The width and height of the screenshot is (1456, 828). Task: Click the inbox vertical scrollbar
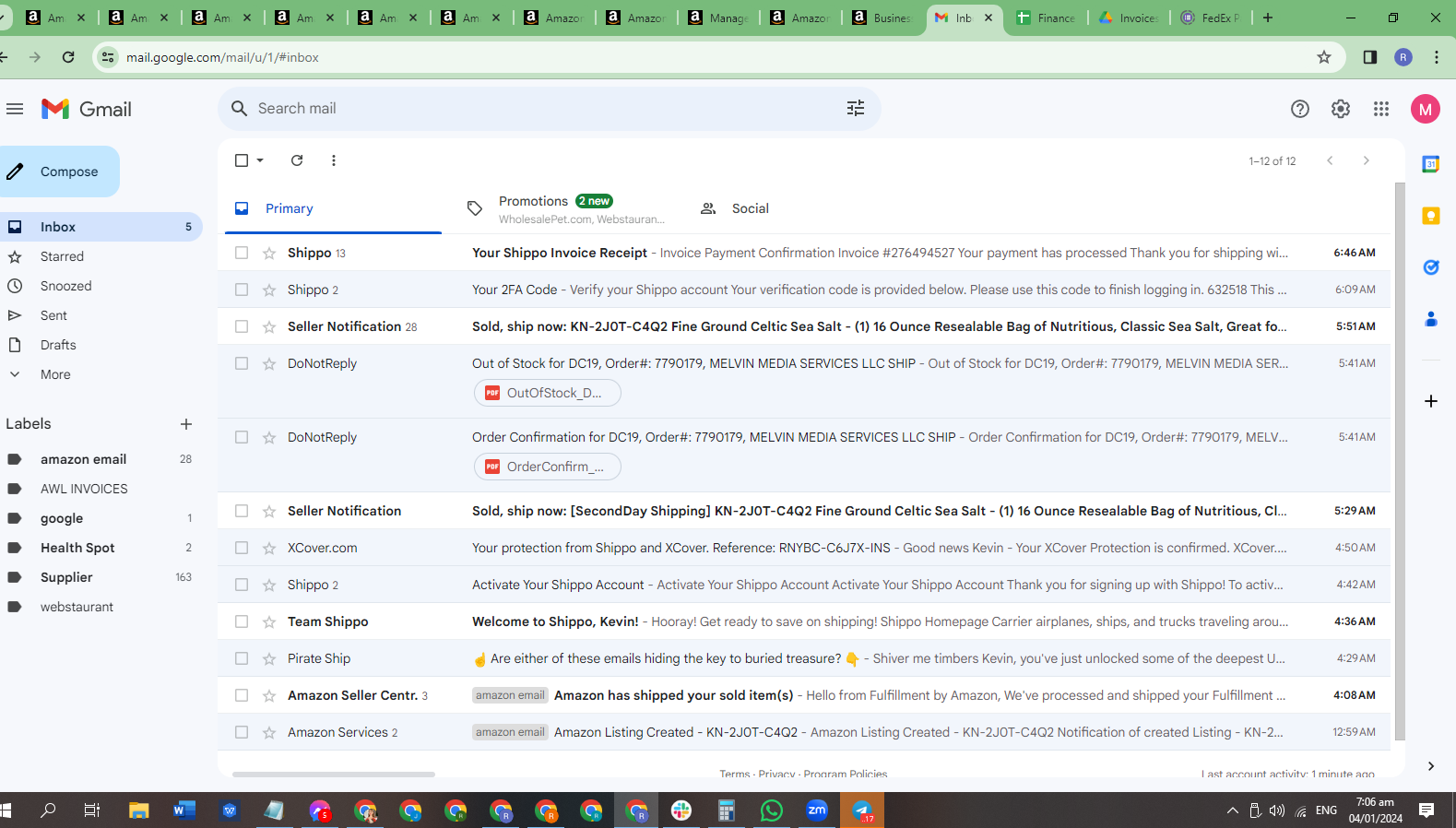pos(1400,461)
